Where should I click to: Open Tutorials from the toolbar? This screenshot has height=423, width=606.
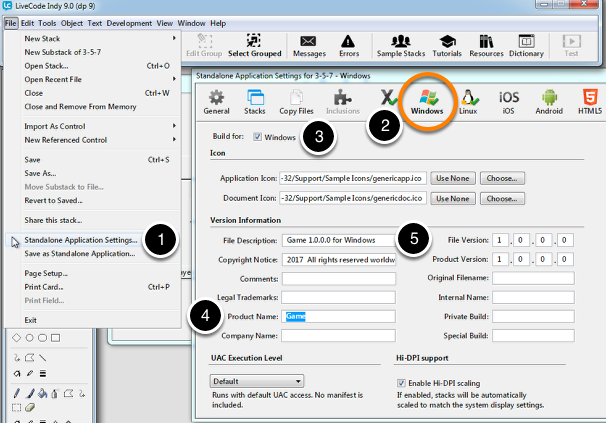coord(447,46)
